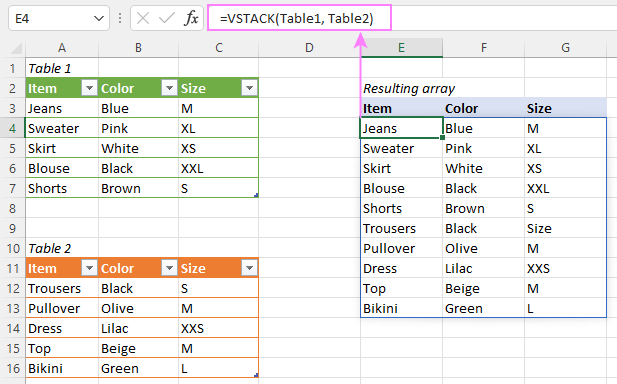Screen dimensions: 617x384
Task: Click cell 'Shorts' in column A
Action: tap(62, 188)
